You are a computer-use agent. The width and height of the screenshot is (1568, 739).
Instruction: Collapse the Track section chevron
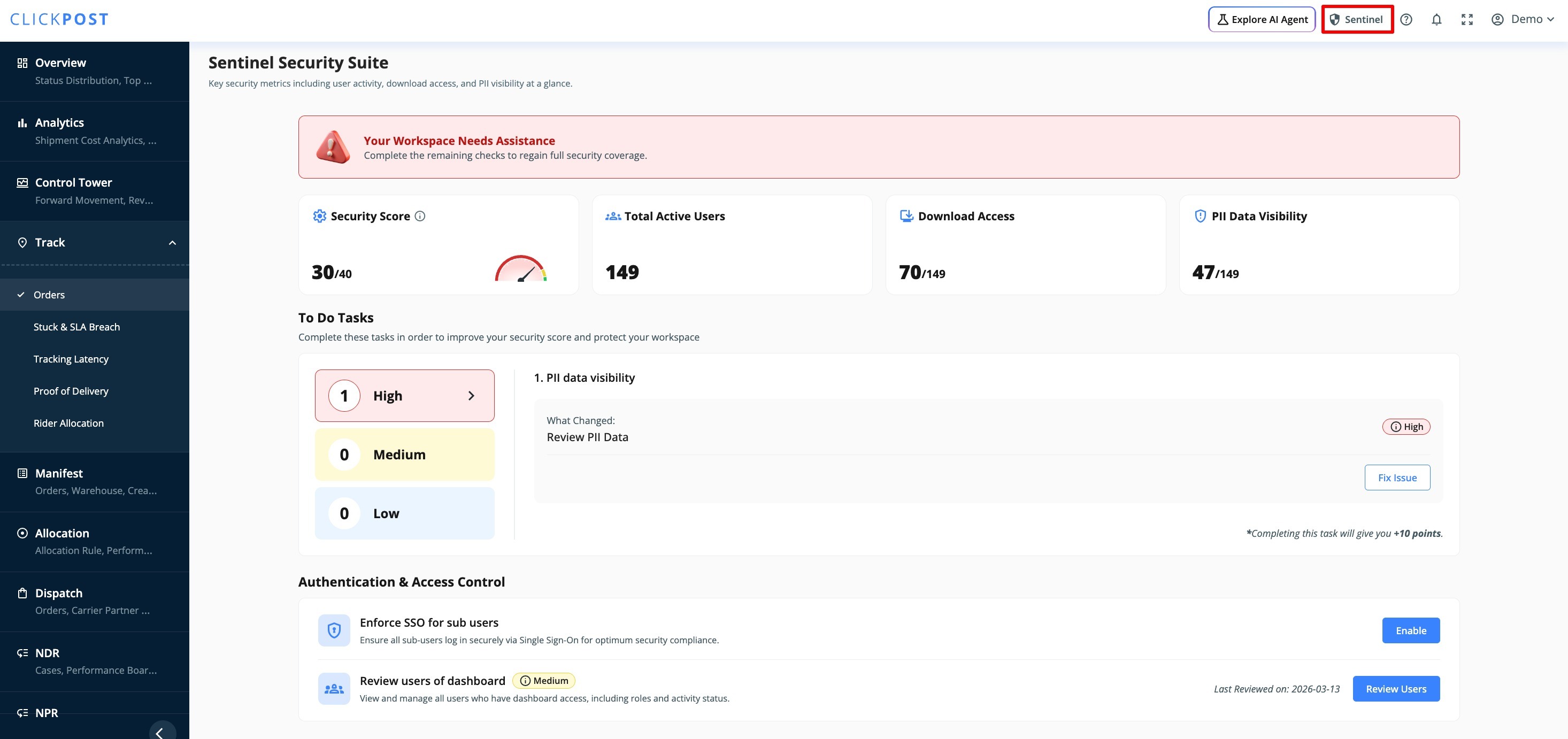(172, 243)
